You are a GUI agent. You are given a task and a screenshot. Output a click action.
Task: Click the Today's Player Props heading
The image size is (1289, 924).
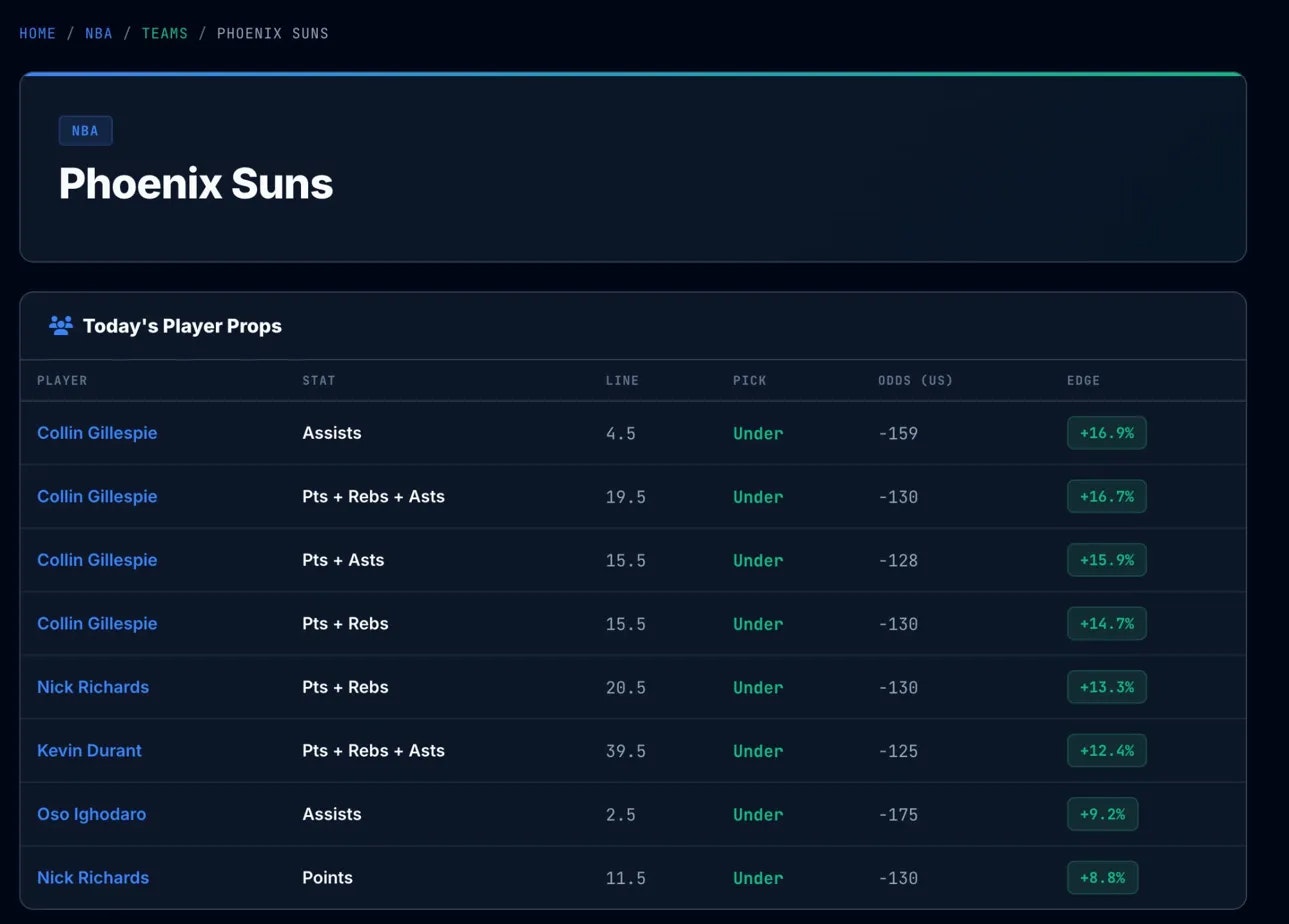coord(182,326)
